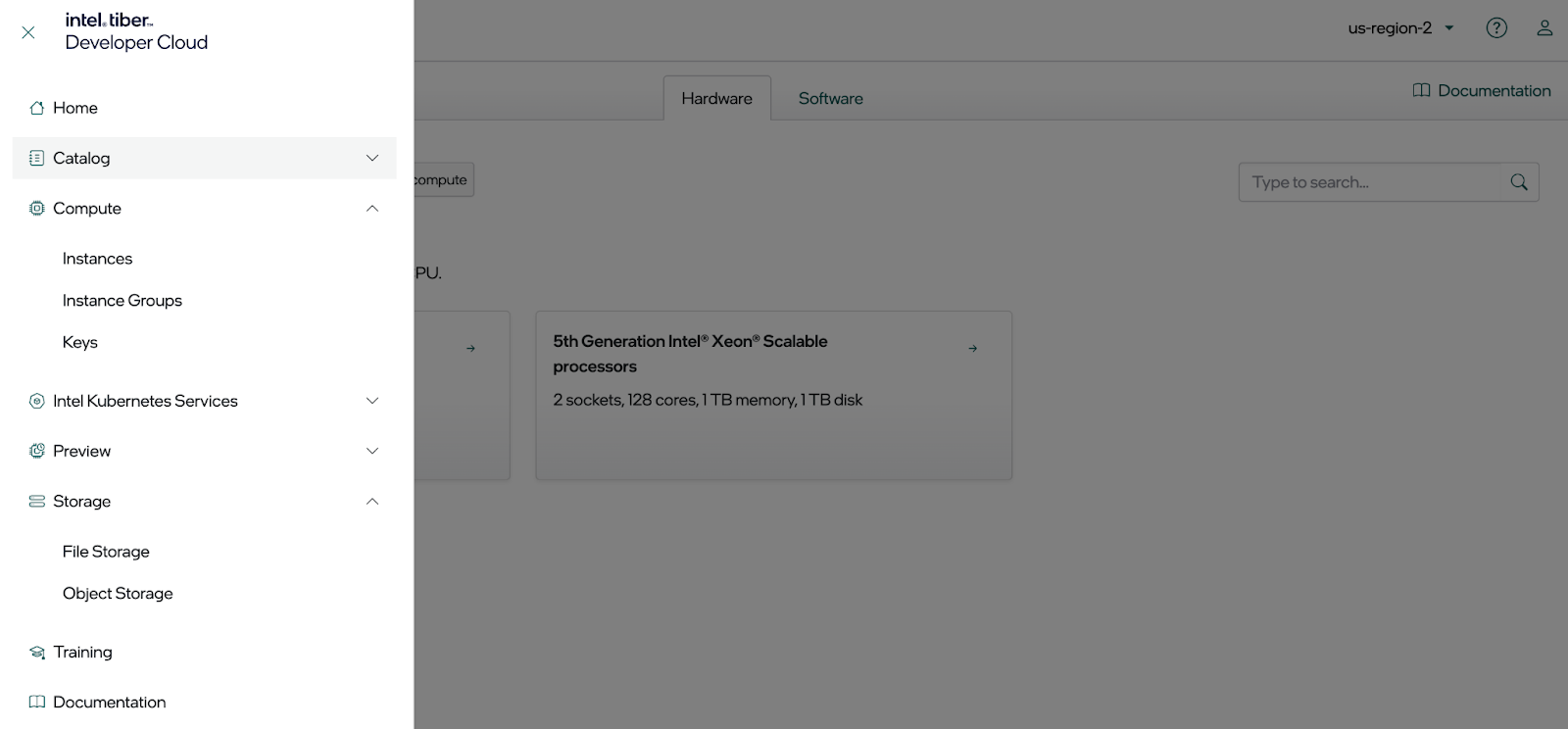1568x729 pixels.
Task: Collapse the Compute section chevron
Action: click(372, 209)
